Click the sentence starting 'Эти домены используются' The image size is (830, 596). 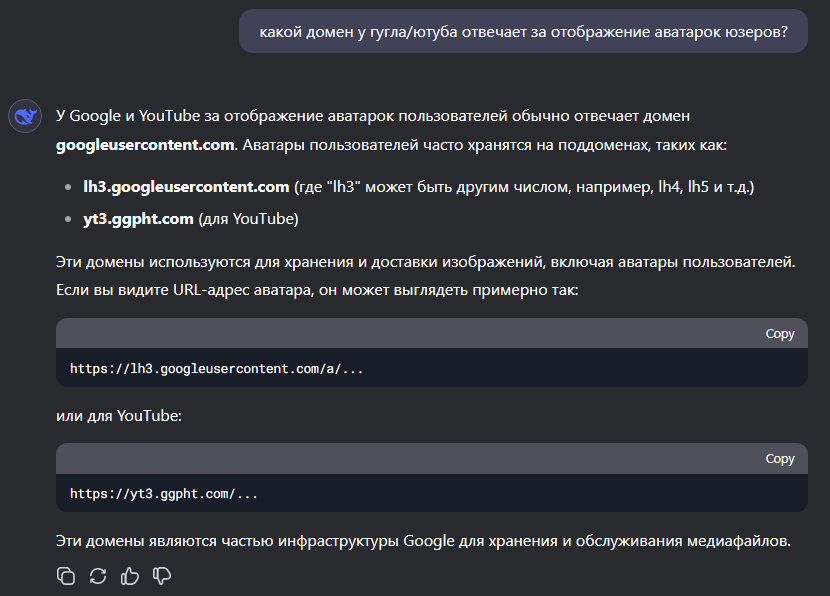[426, 262]
